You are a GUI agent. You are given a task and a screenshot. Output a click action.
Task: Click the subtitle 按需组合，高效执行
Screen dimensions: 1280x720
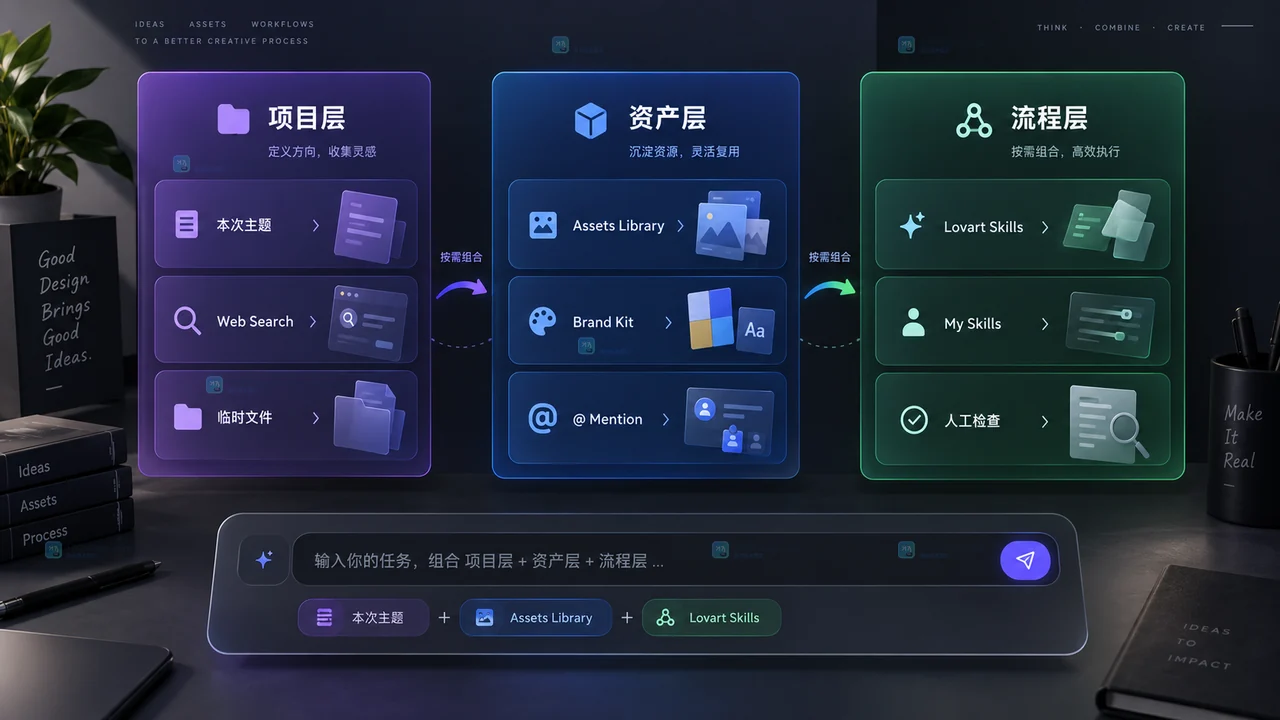1065,152
